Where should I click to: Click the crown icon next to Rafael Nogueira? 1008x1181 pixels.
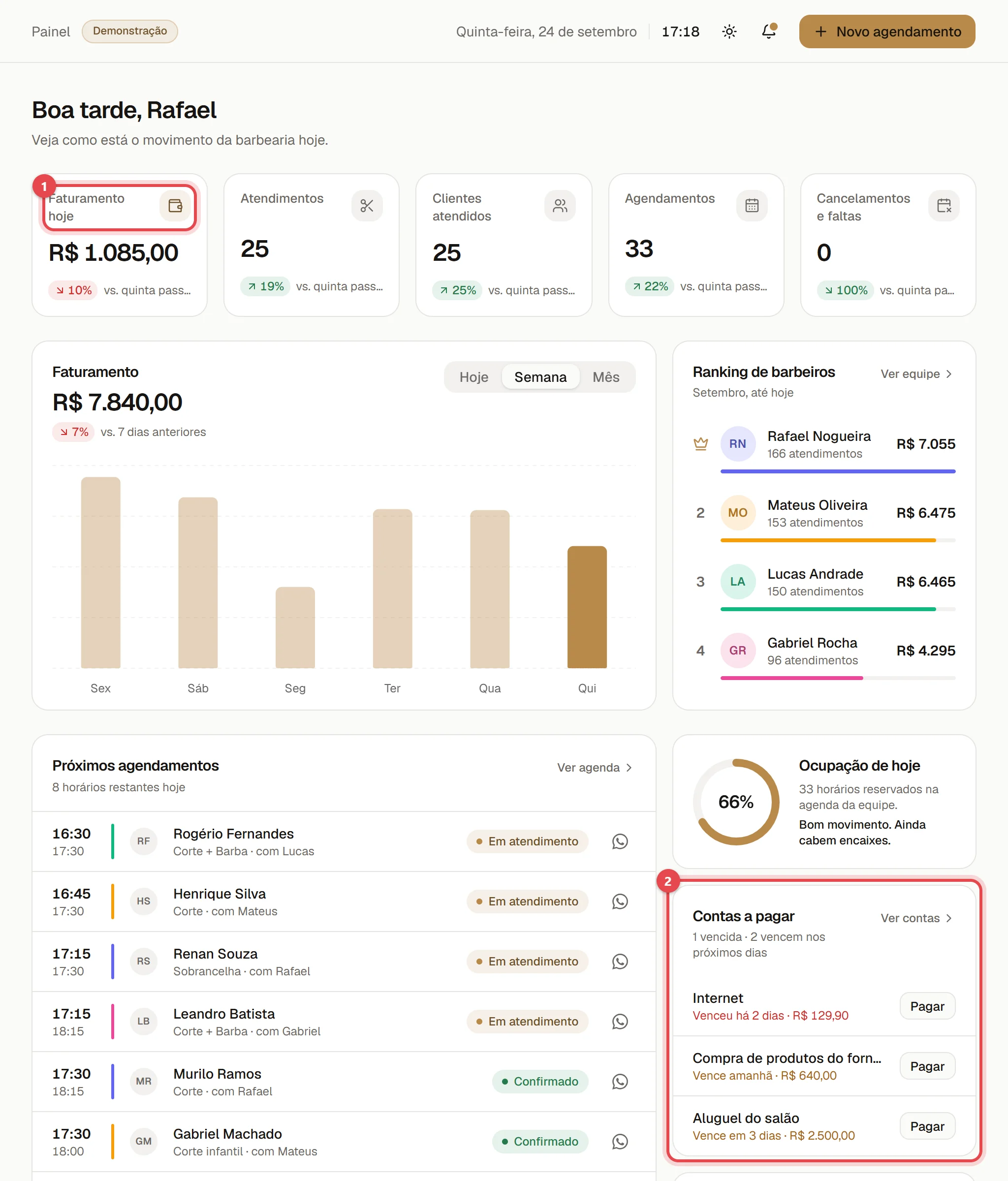pyautogui.click(x=701, y=444)
